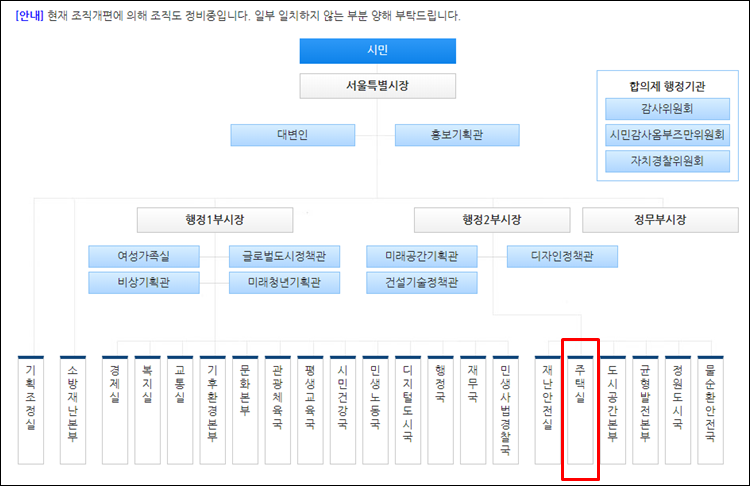This screenshot has height=486, width=750.
Task: Open 시민감사옴부즈만위원회 link
Action: coord(667,135)
